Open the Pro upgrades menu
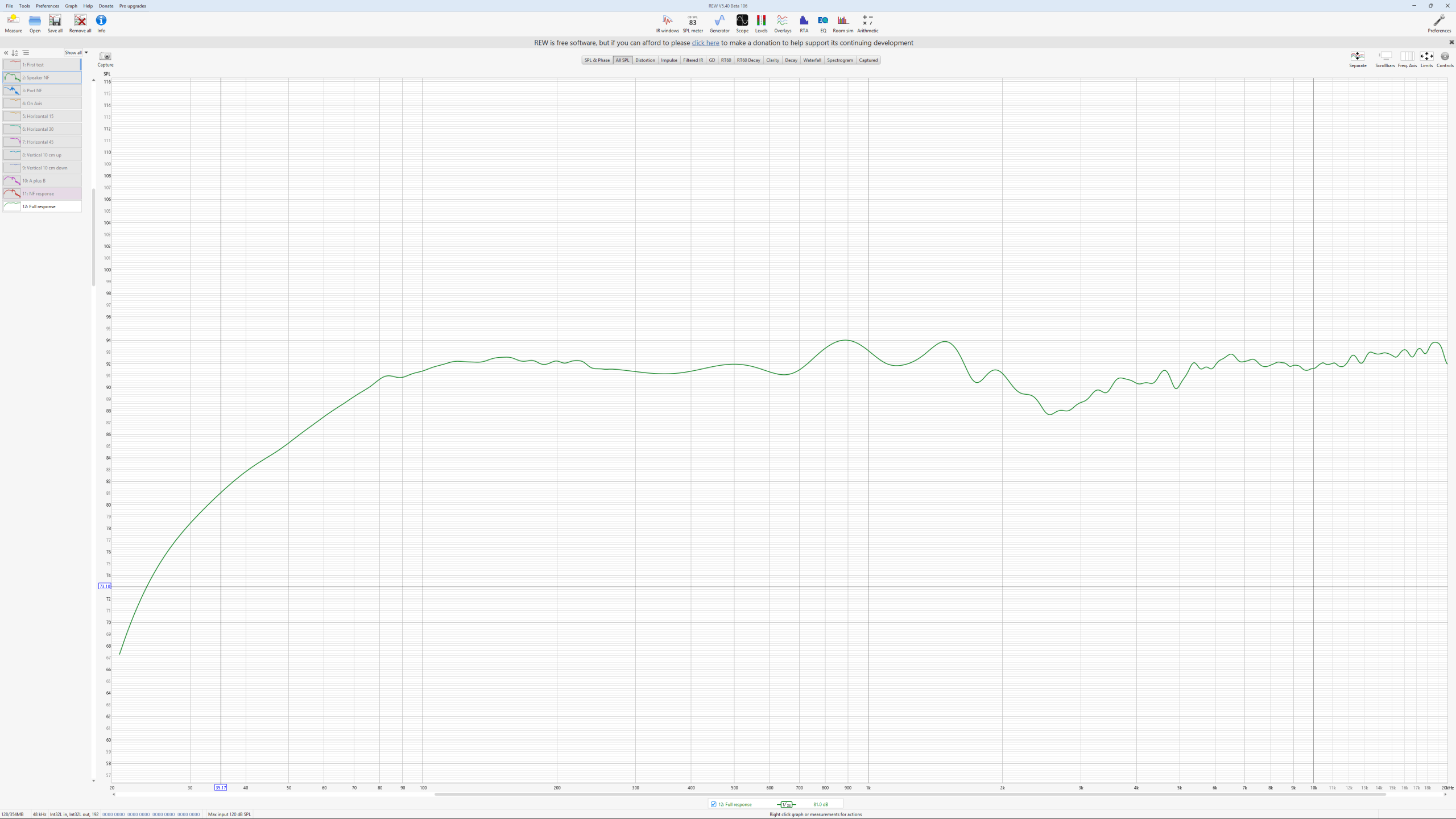The image size is (1456, 819). point(133,6)
